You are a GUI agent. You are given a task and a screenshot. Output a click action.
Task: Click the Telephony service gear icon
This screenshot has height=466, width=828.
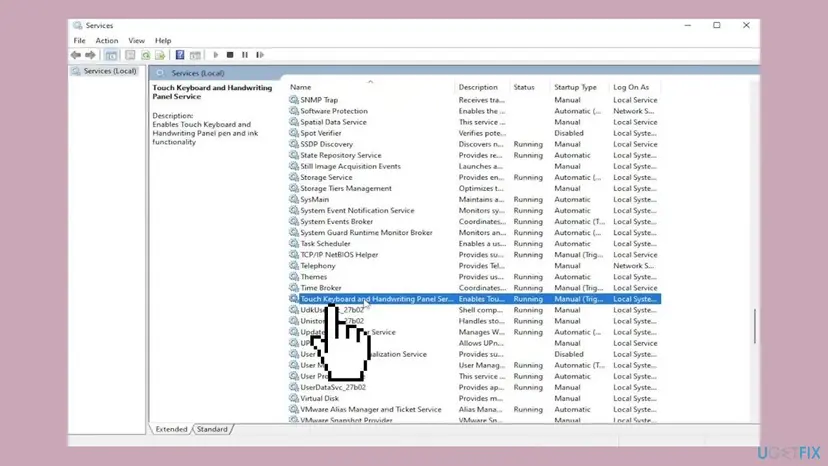point(294,265)
